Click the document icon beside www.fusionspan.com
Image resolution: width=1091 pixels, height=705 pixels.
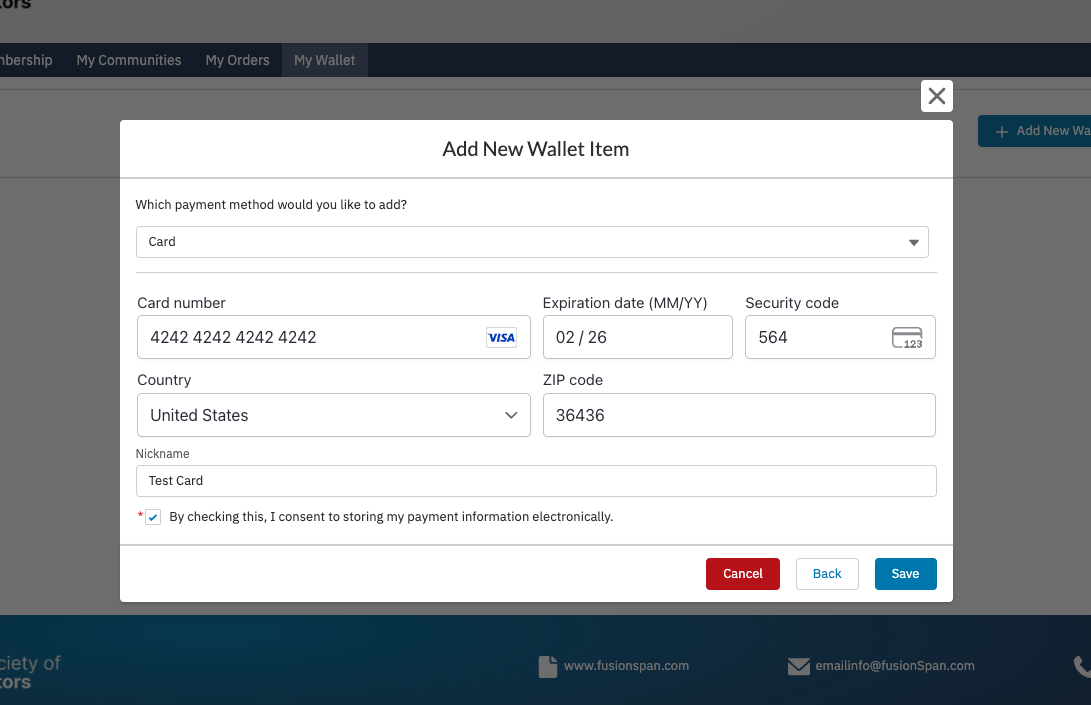[548, 666]
